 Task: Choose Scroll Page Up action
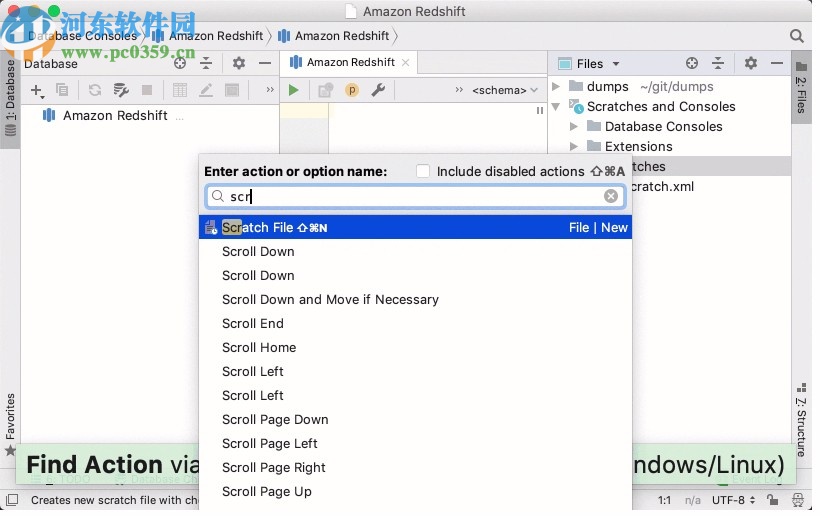(x=415, y=492)
